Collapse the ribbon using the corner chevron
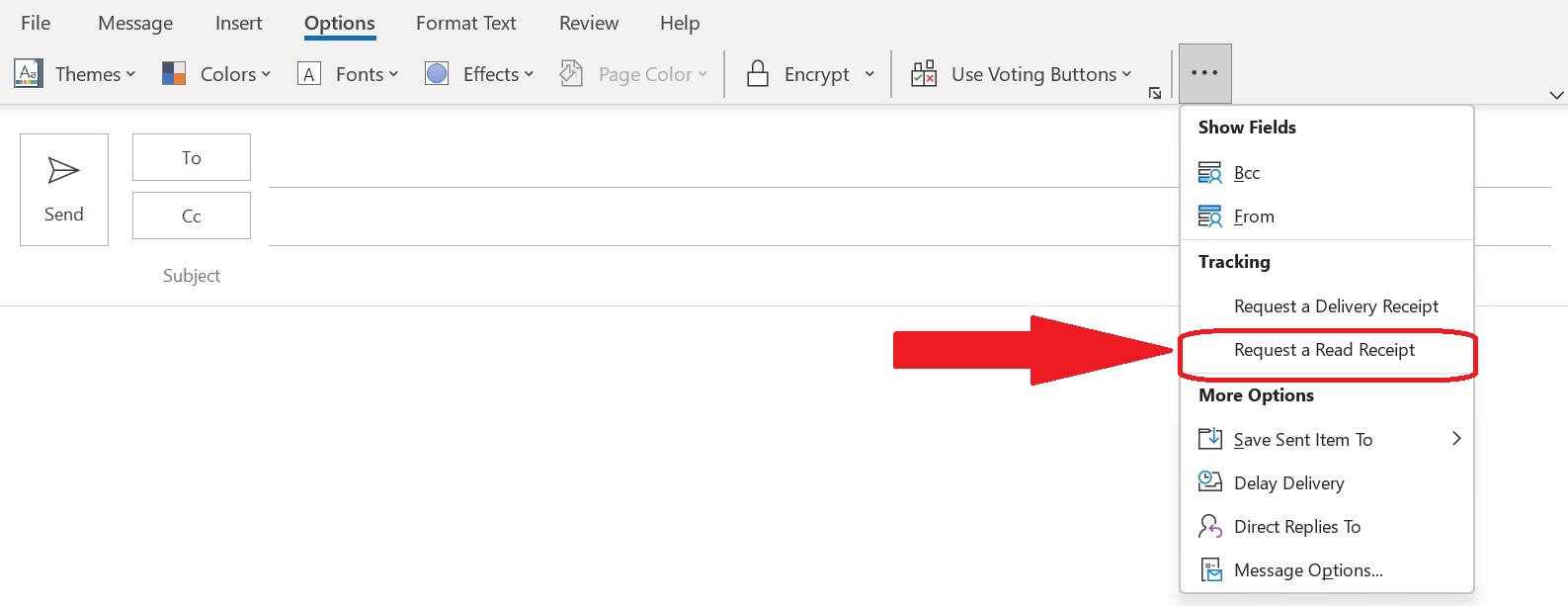1568x606 pixels. click(x=1556, y=95)
